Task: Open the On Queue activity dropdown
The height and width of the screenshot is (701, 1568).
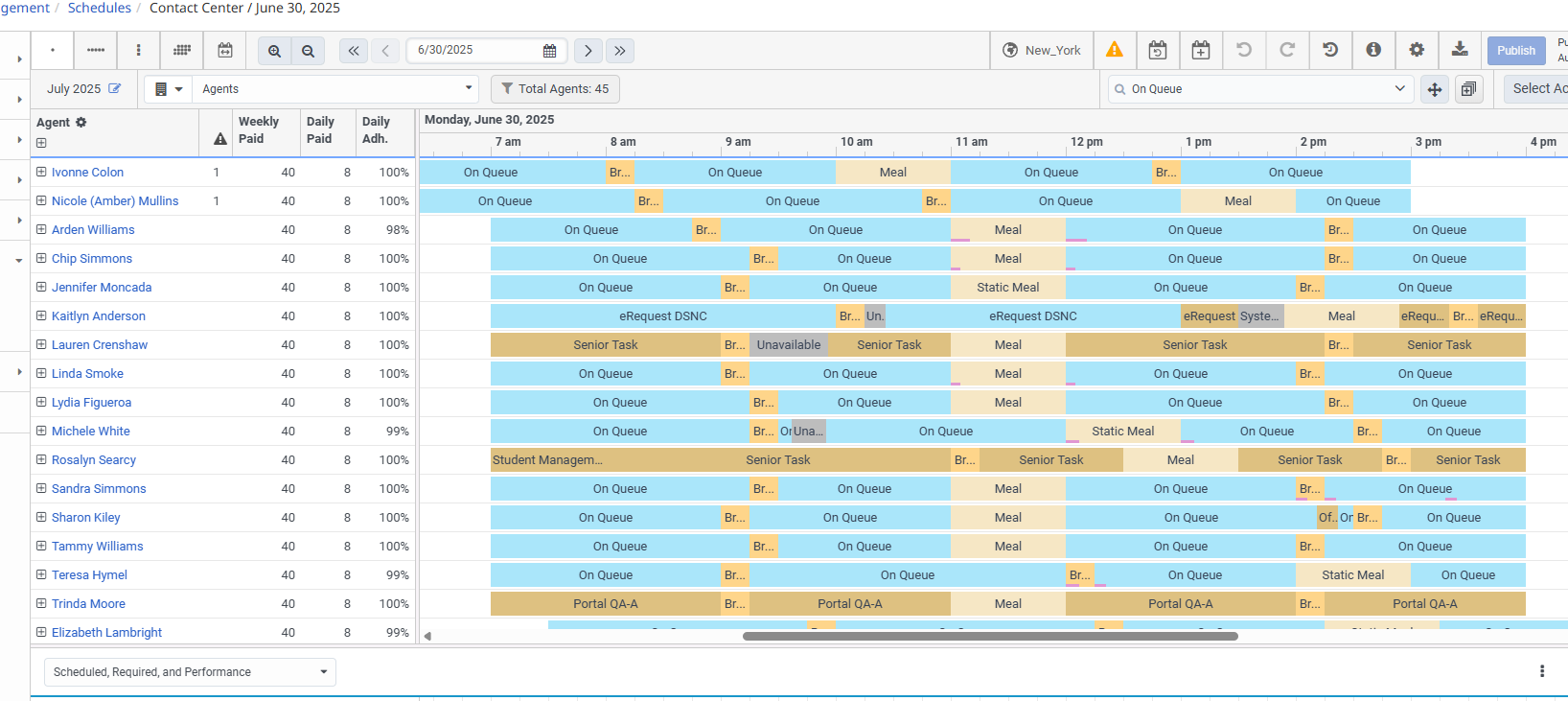Action: (x=1261, y=89)
